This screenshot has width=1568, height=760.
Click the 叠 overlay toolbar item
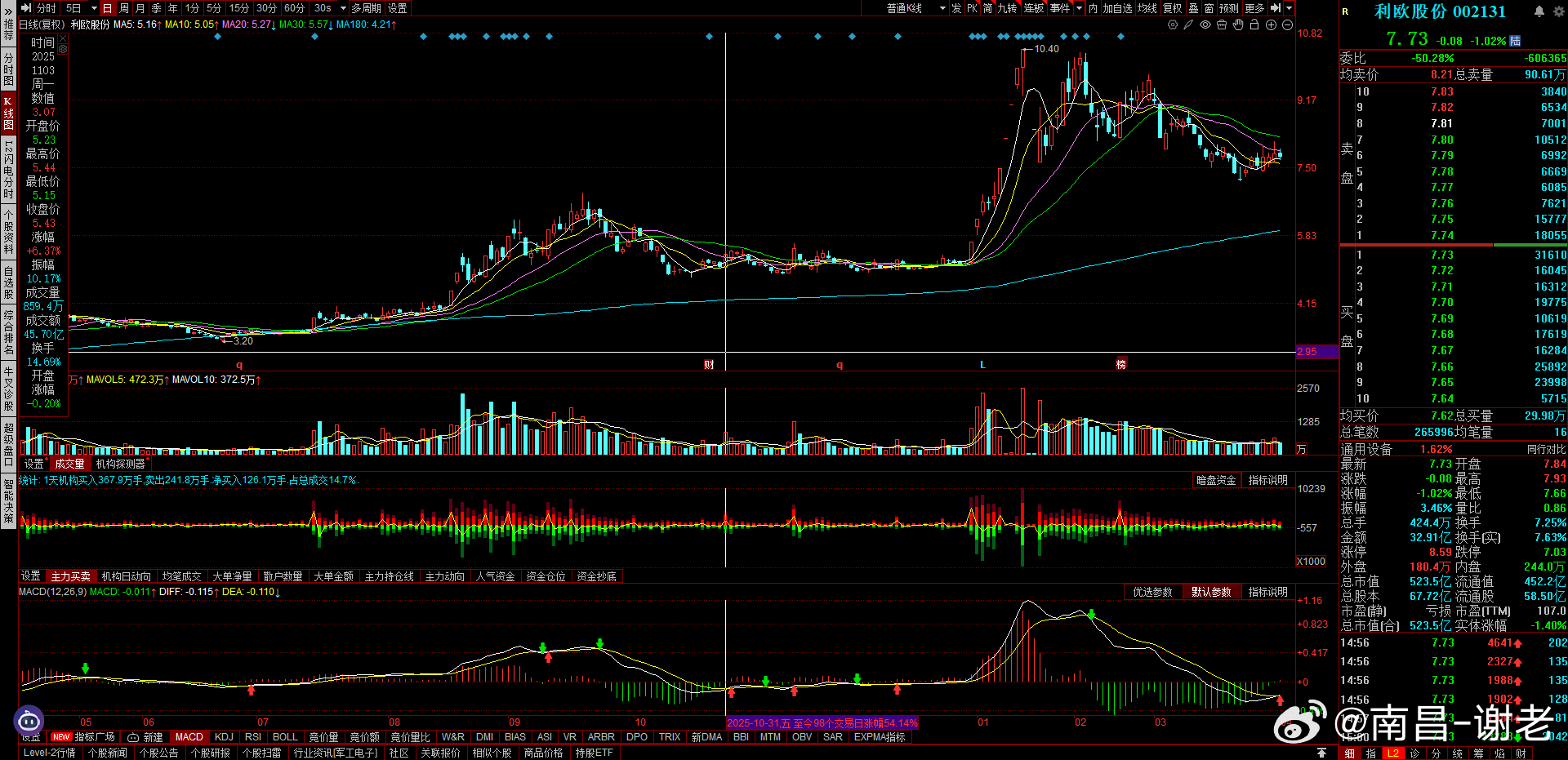point(1193,8)
